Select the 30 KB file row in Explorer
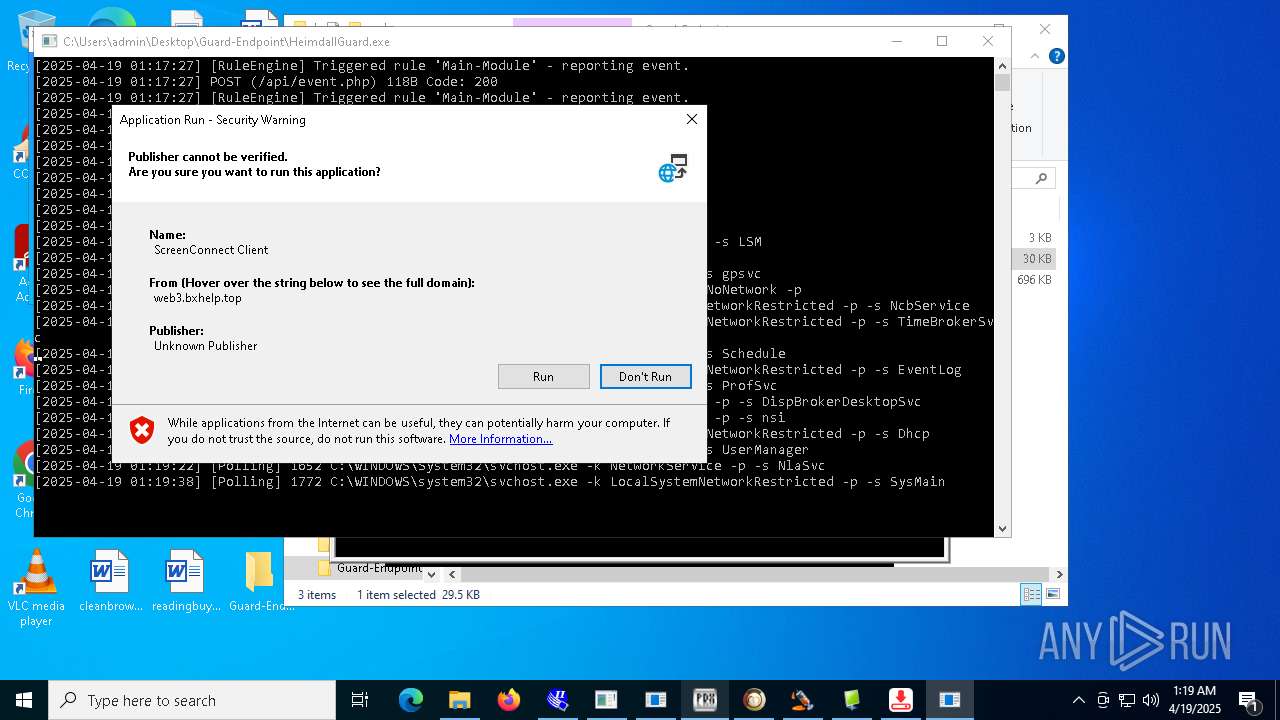The image size is (1280, 720). coord(1036,259)
